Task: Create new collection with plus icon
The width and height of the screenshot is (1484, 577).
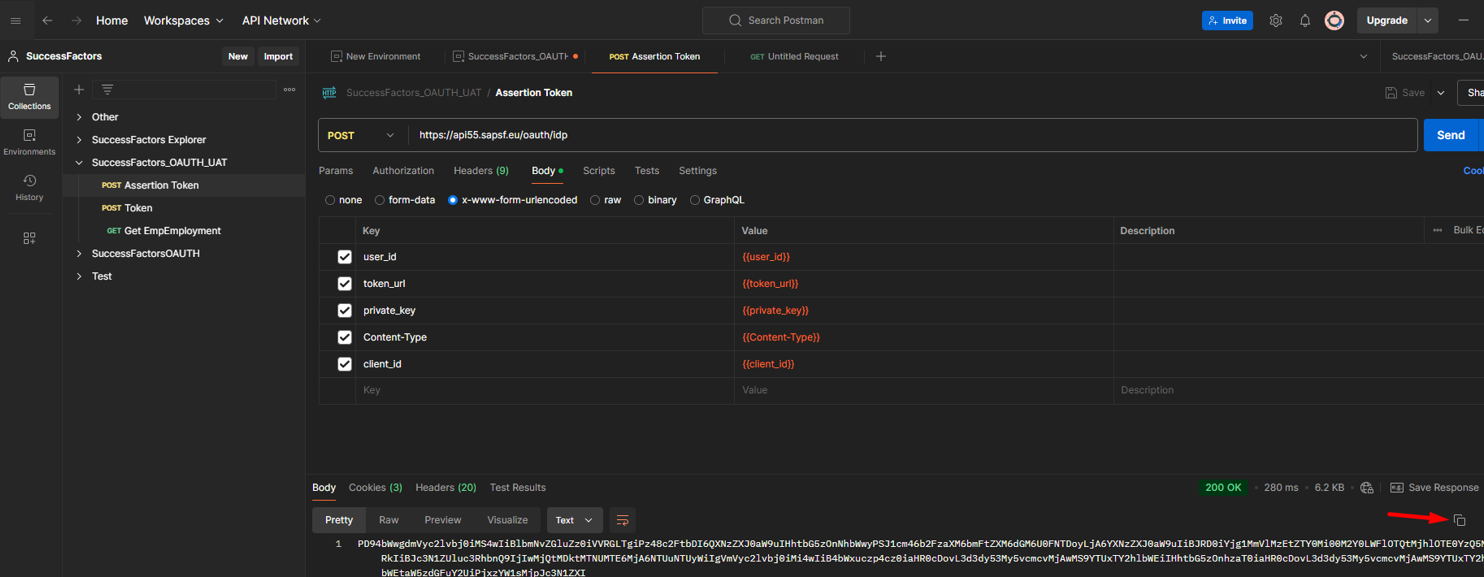Action: pyautogui.click(x=79, y=89)
